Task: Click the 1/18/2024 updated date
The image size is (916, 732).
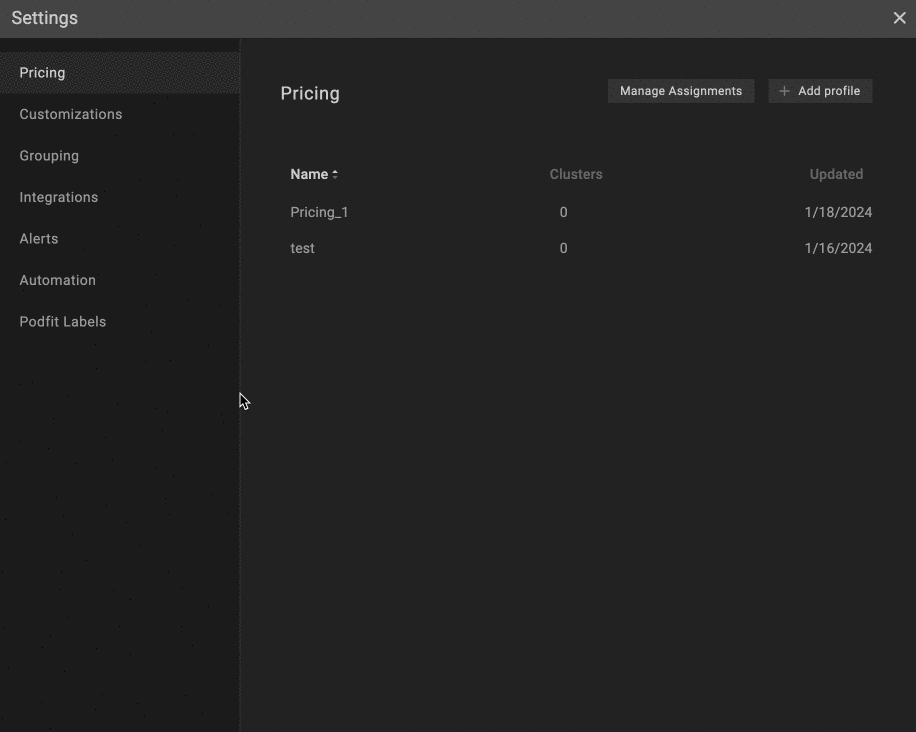Action: tap(838, 212)
